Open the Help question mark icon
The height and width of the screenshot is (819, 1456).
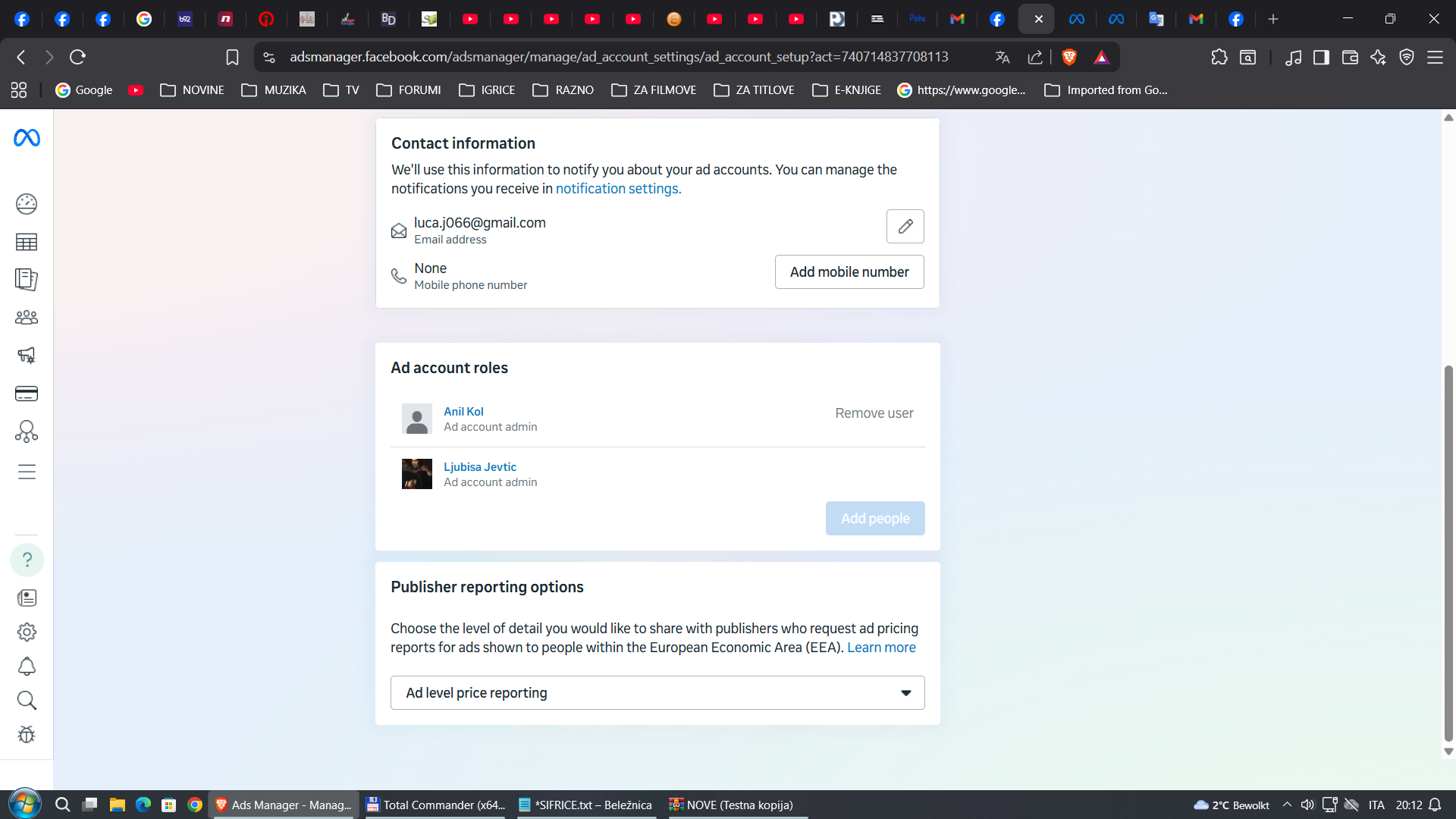tap(27, 560)
